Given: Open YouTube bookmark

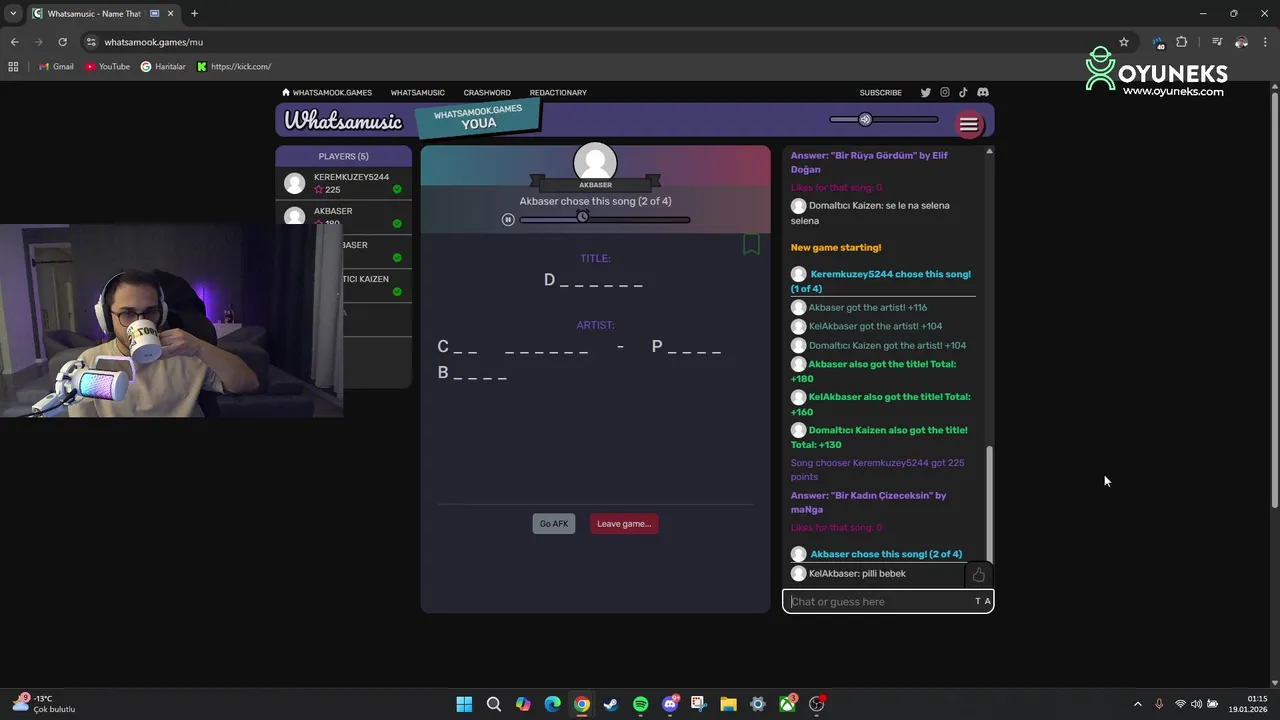Looking at the screenshot, I should [x=108, y=67].
